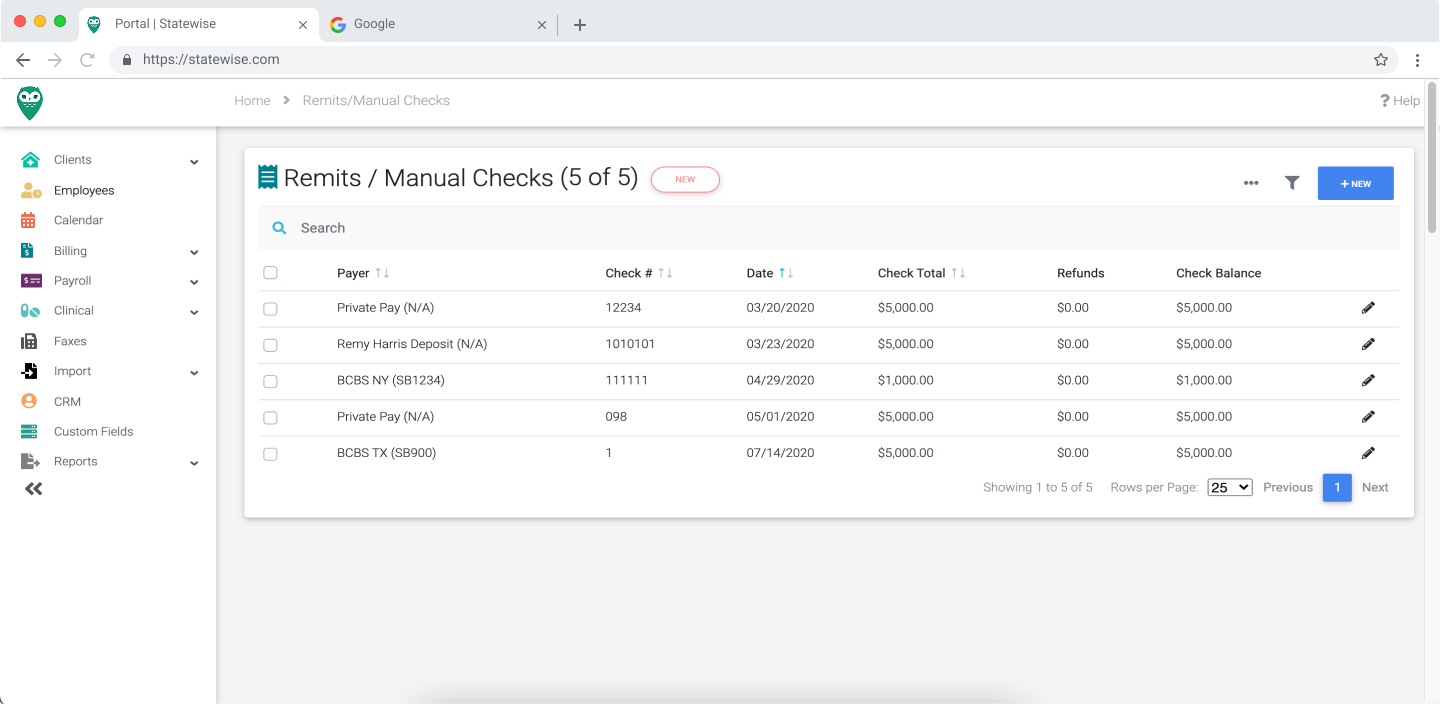Select the Portal | Statewise tab
This screenshot has height=704, width=1440.
pyautogui.click(x=198, y=24)
